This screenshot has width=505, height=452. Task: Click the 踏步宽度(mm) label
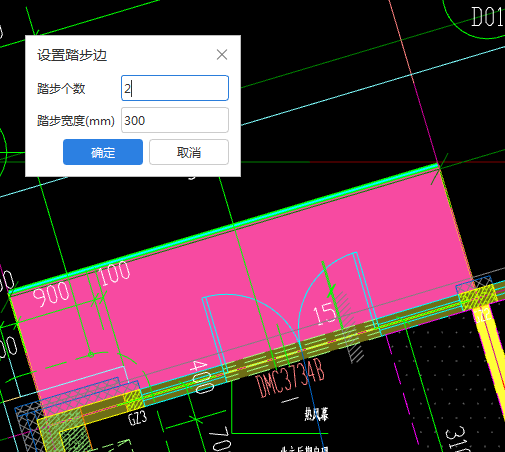pos(76,121)
